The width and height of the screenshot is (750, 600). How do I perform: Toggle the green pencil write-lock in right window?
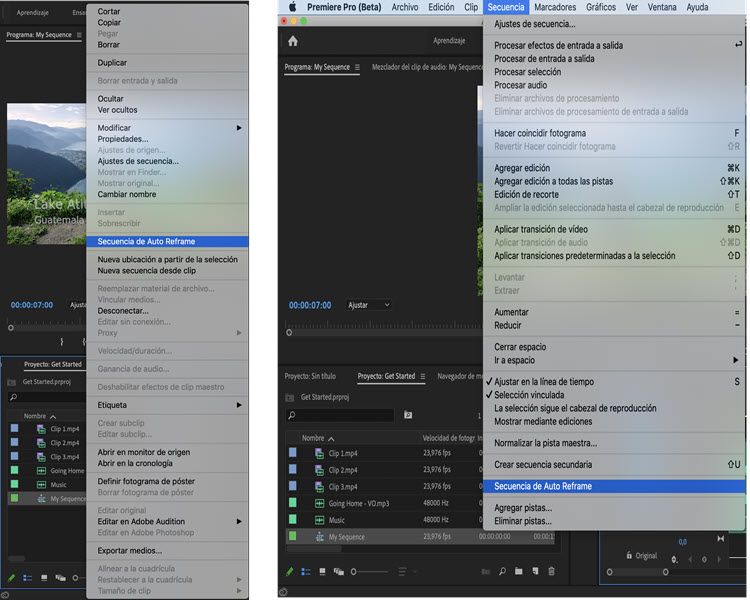[289, 571]
